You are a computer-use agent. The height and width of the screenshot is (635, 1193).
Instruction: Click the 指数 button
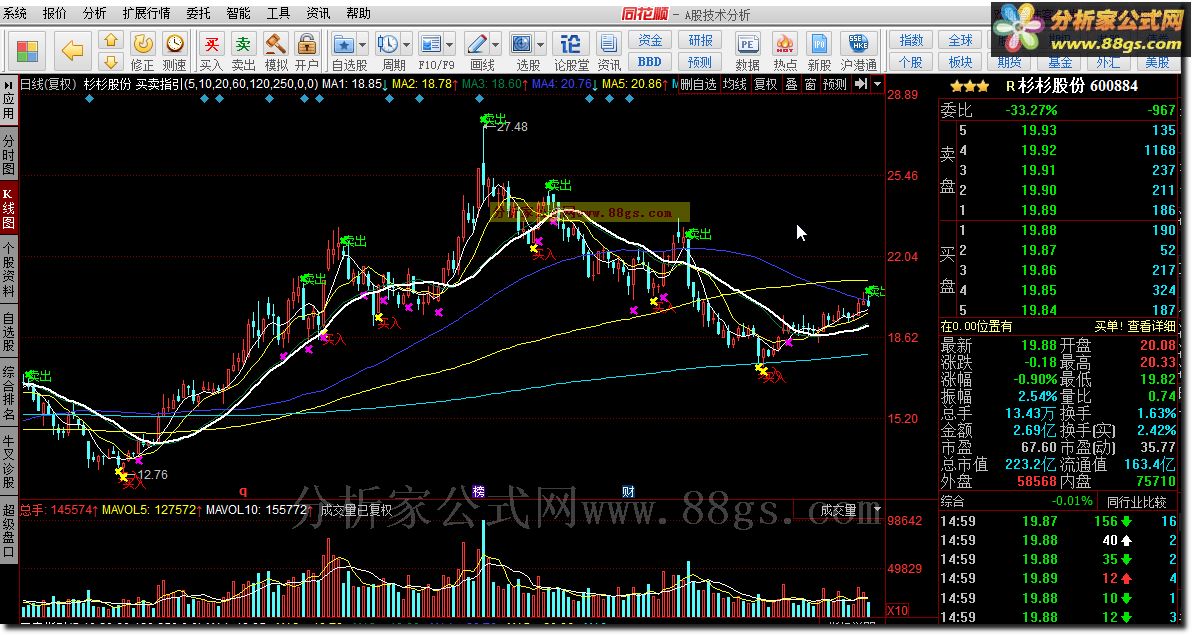[x=911, y=40]
